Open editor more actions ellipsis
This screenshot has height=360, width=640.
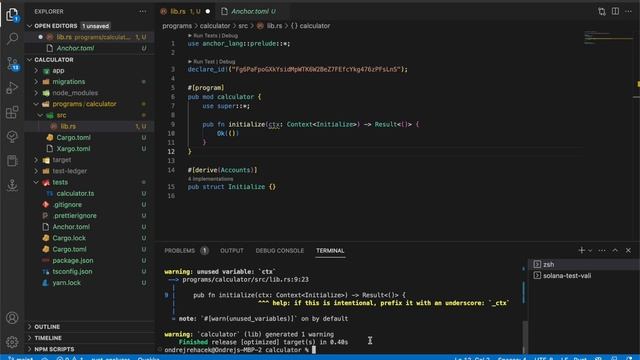pos(629,11)
